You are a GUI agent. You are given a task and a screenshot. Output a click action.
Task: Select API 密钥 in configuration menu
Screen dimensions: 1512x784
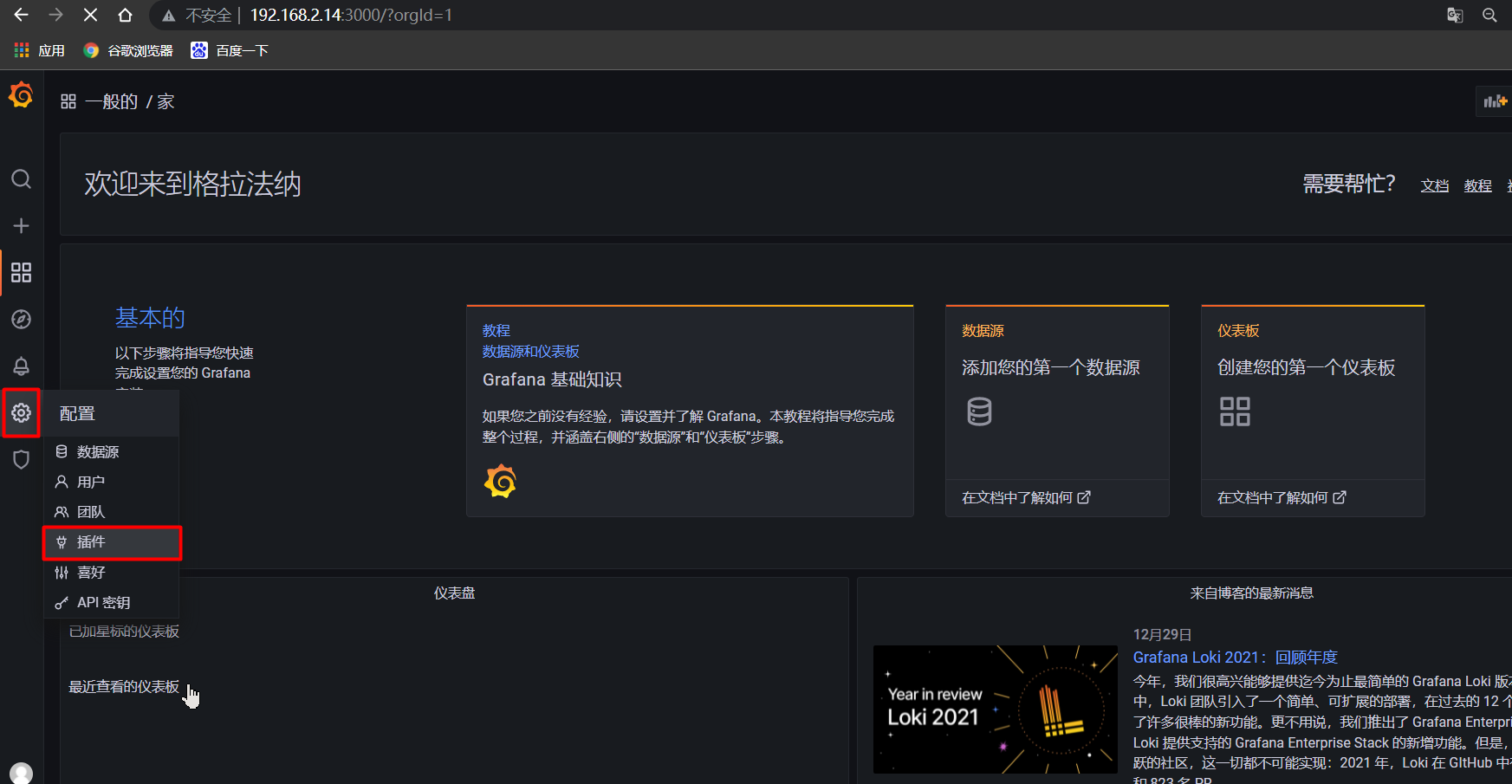[112, 602]
